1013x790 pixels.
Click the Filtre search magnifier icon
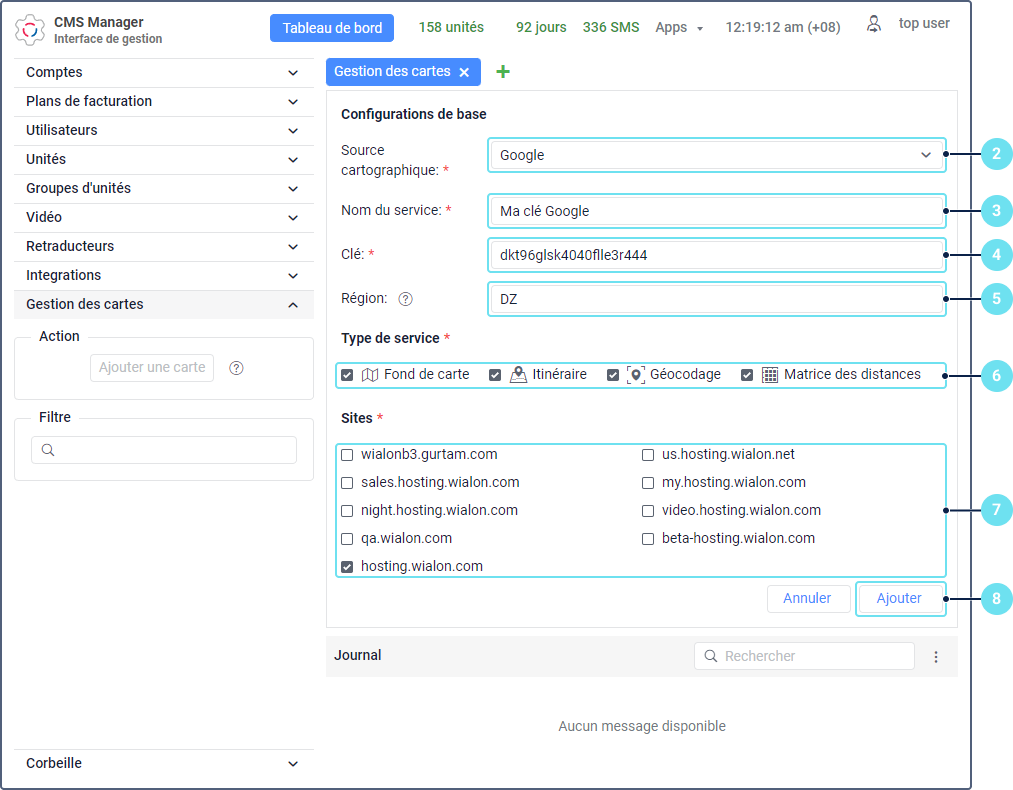pos(48,450)
